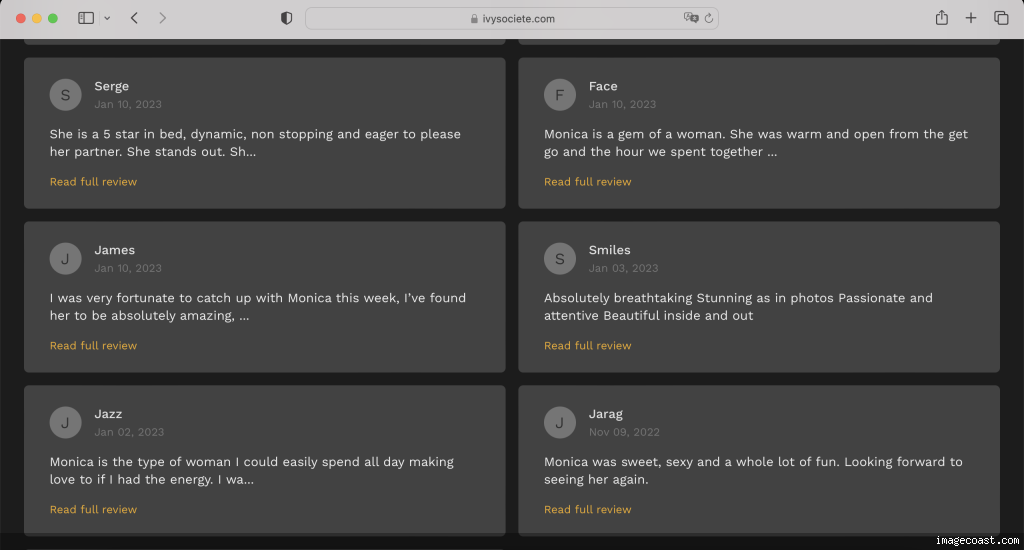Read full review from Jarag
Viewport: 1024px width, 550px height.
[588, 510]
